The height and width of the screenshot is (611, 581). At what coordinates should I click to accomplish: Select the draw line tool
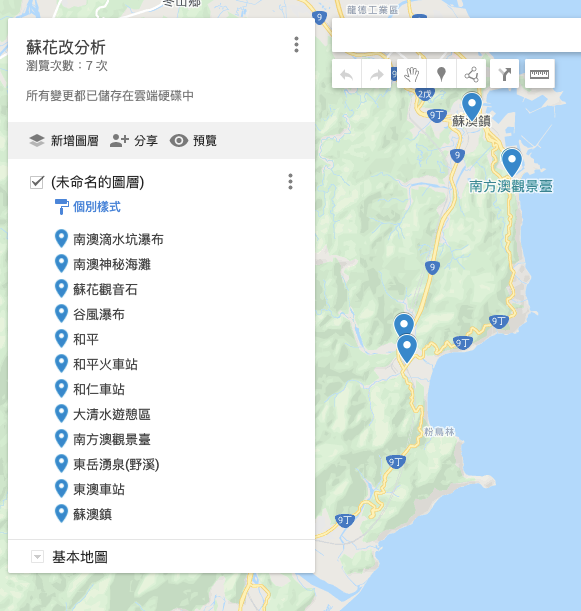pyautogui.click(x=472, y=74)
